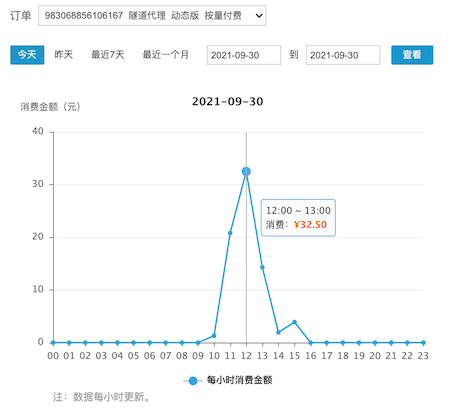
Task: Click the tooltip time 12:00 ~ 13:00
Action: tap(298, 211)
